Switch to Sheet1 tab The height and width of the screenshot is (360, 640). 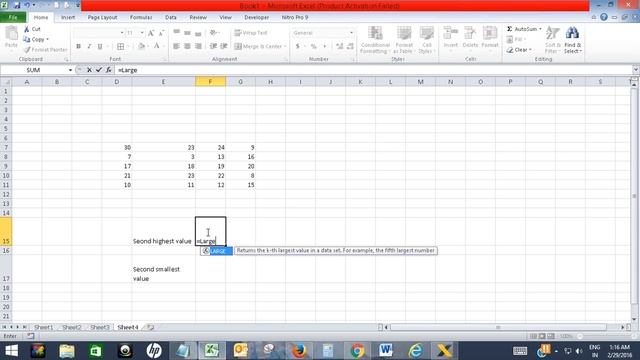pyautogui.click(x=43, y=327)
